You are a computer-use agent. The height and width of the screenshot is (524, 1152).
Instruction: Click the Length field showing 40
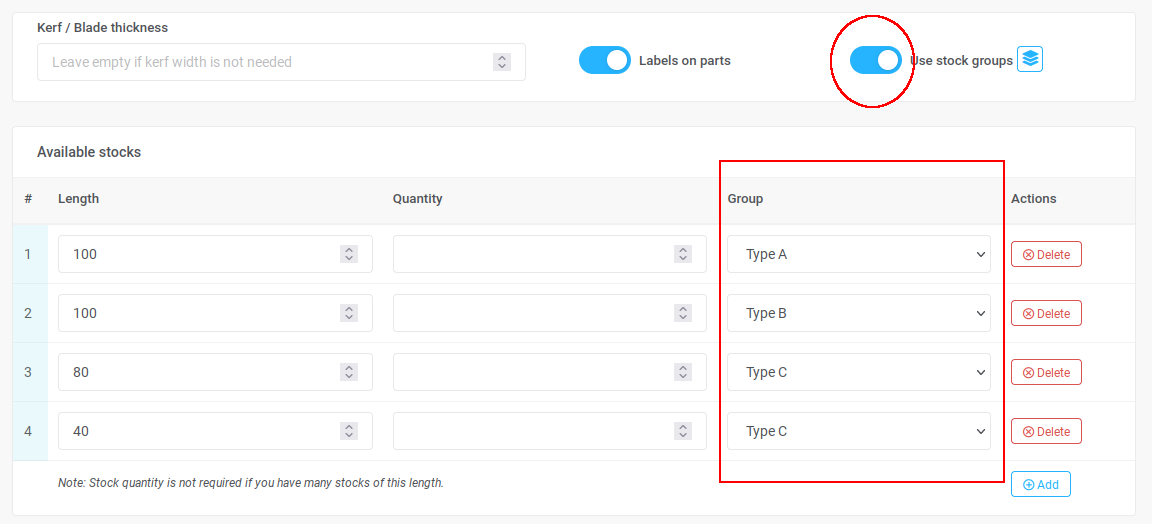pyautogui.click(x=195, y=431)
